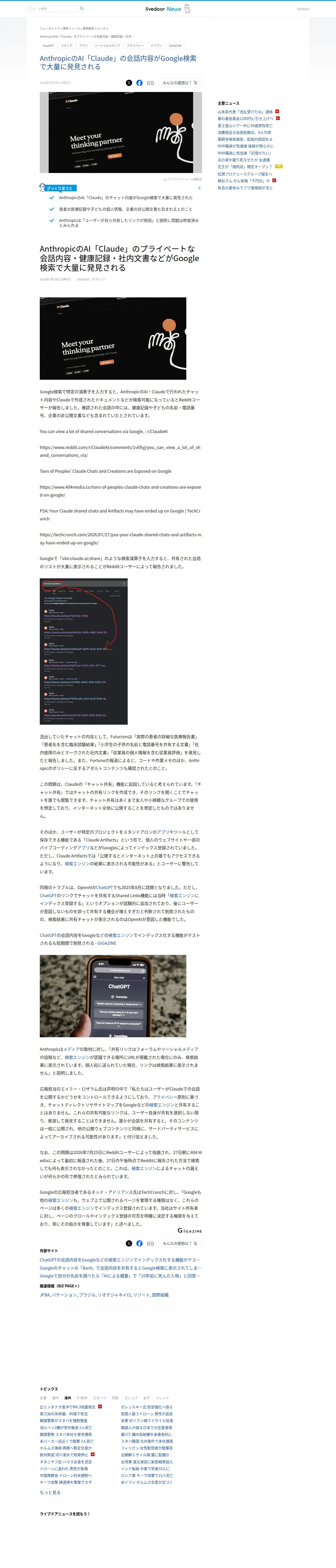This screenshot has width=336, height=1568.
Task: Open the techcrunch.com URL in the article
Action: (x=120, y=538)
